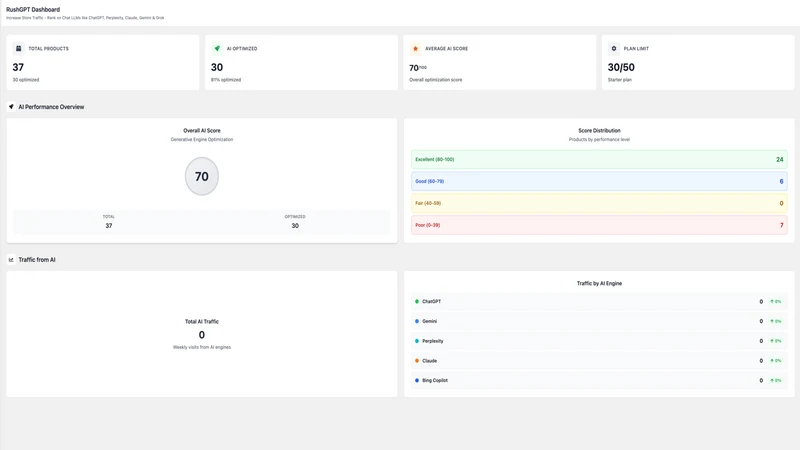This screenshot has height=450, width=800.
Task: Click the Average AI Score star icon
Action: point(415,48)
